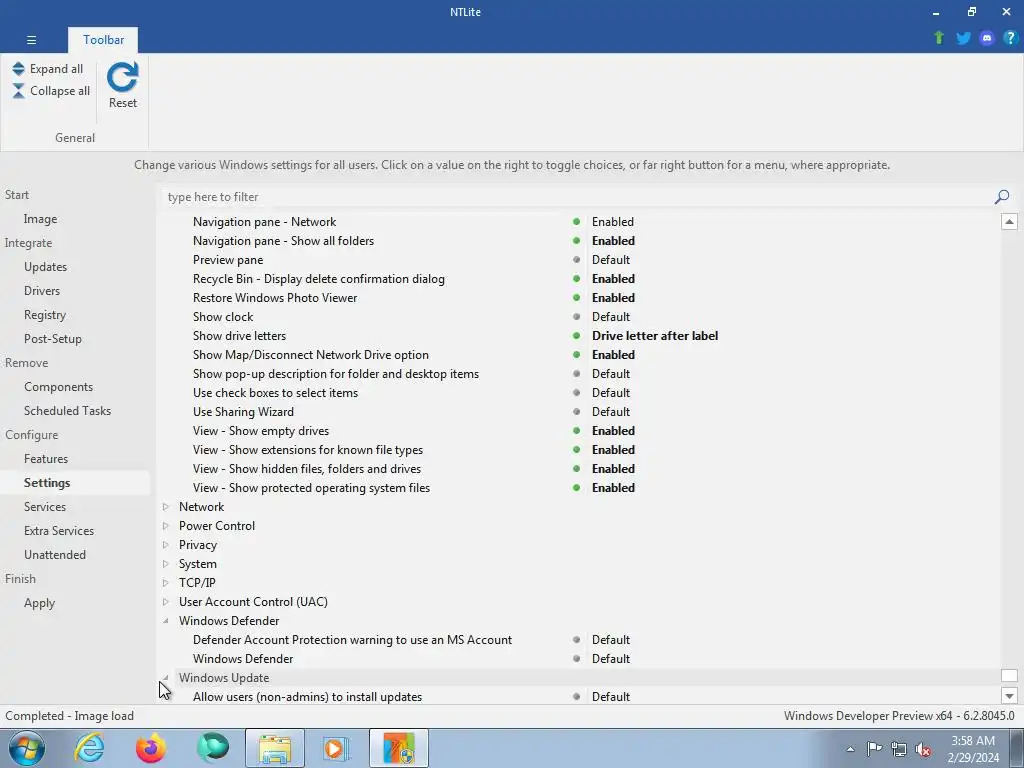Go to Apply in the sidebar
The width and height of the screenshot is (1024, 768).
[39, 603]
